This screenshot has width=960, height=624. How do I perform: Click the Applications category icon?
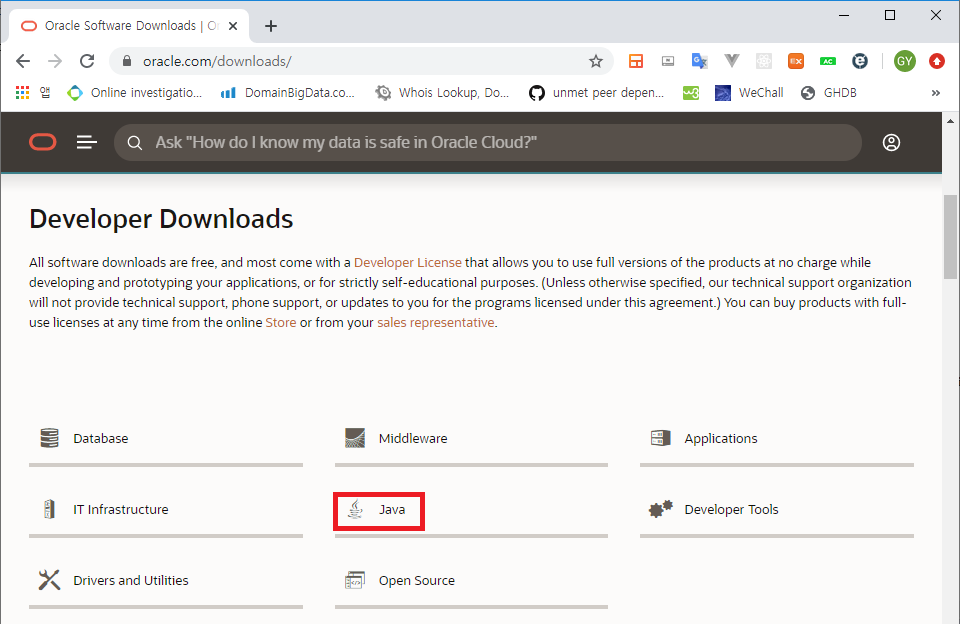tap(661, 438)
